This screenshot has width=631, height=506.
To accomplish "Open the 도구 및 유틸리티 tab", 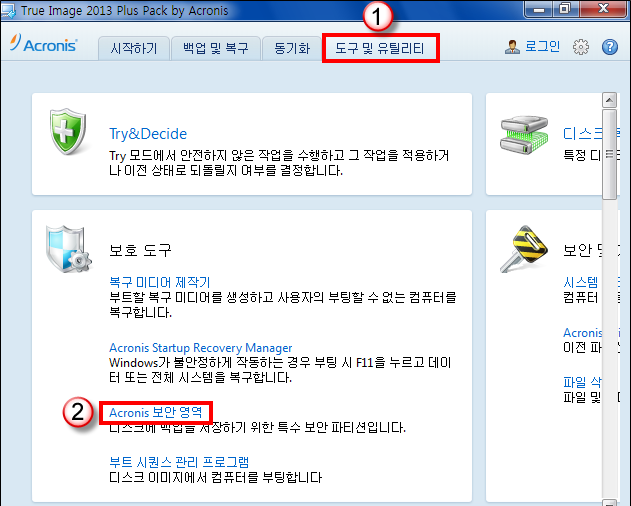I will tap(380, 48).
